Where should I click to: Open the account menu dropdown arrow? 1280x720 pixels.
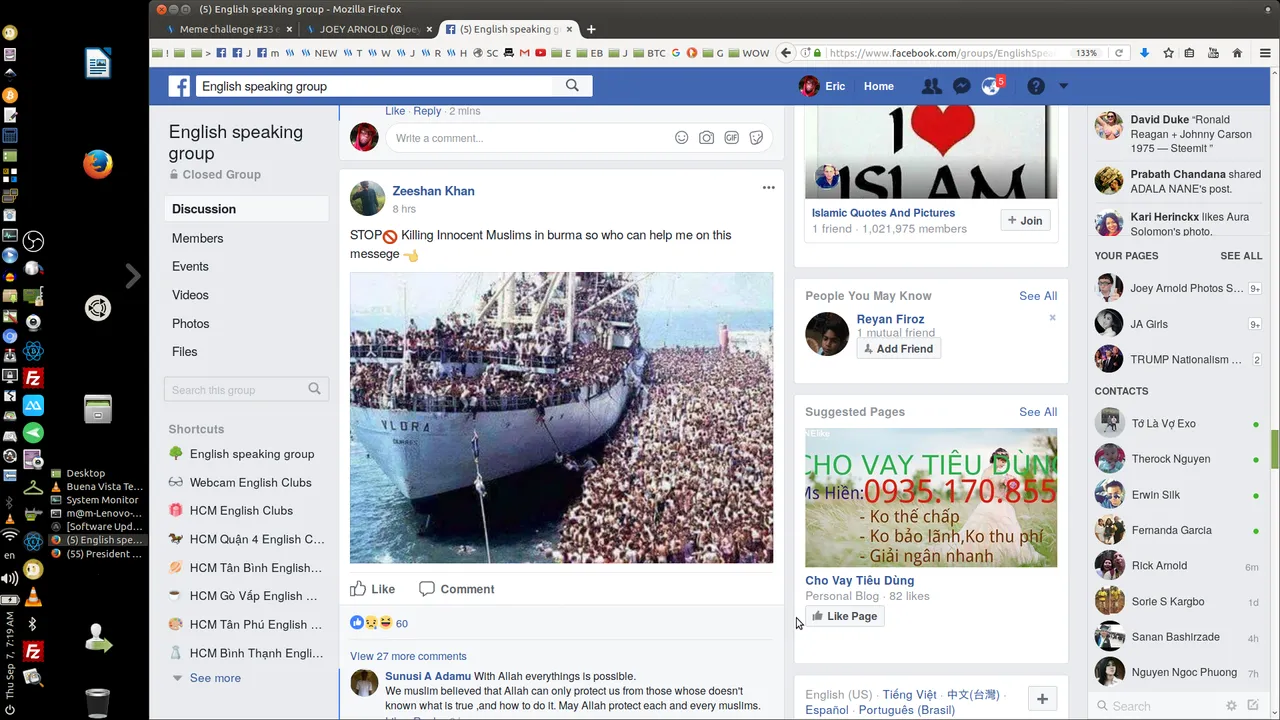tap(1063, 86)
